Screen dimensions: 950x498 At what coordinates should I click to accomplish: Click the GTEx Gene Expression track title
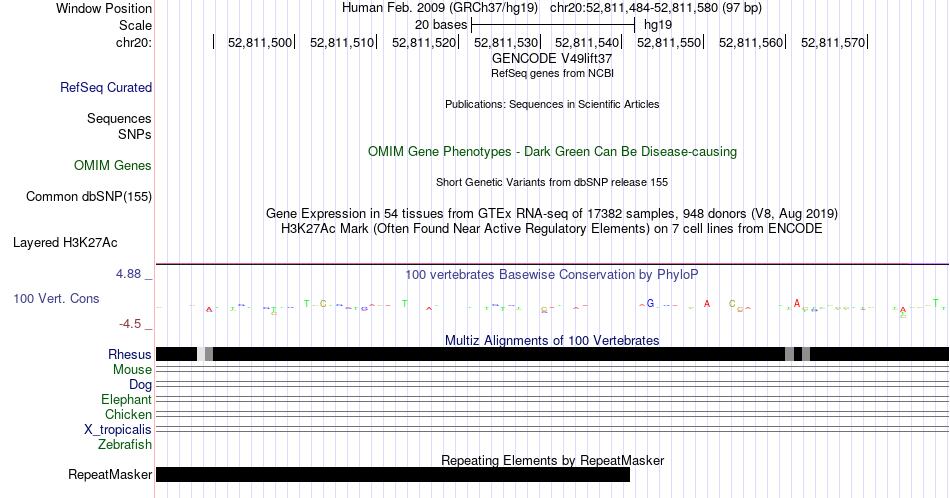click(x=552, y=213)
